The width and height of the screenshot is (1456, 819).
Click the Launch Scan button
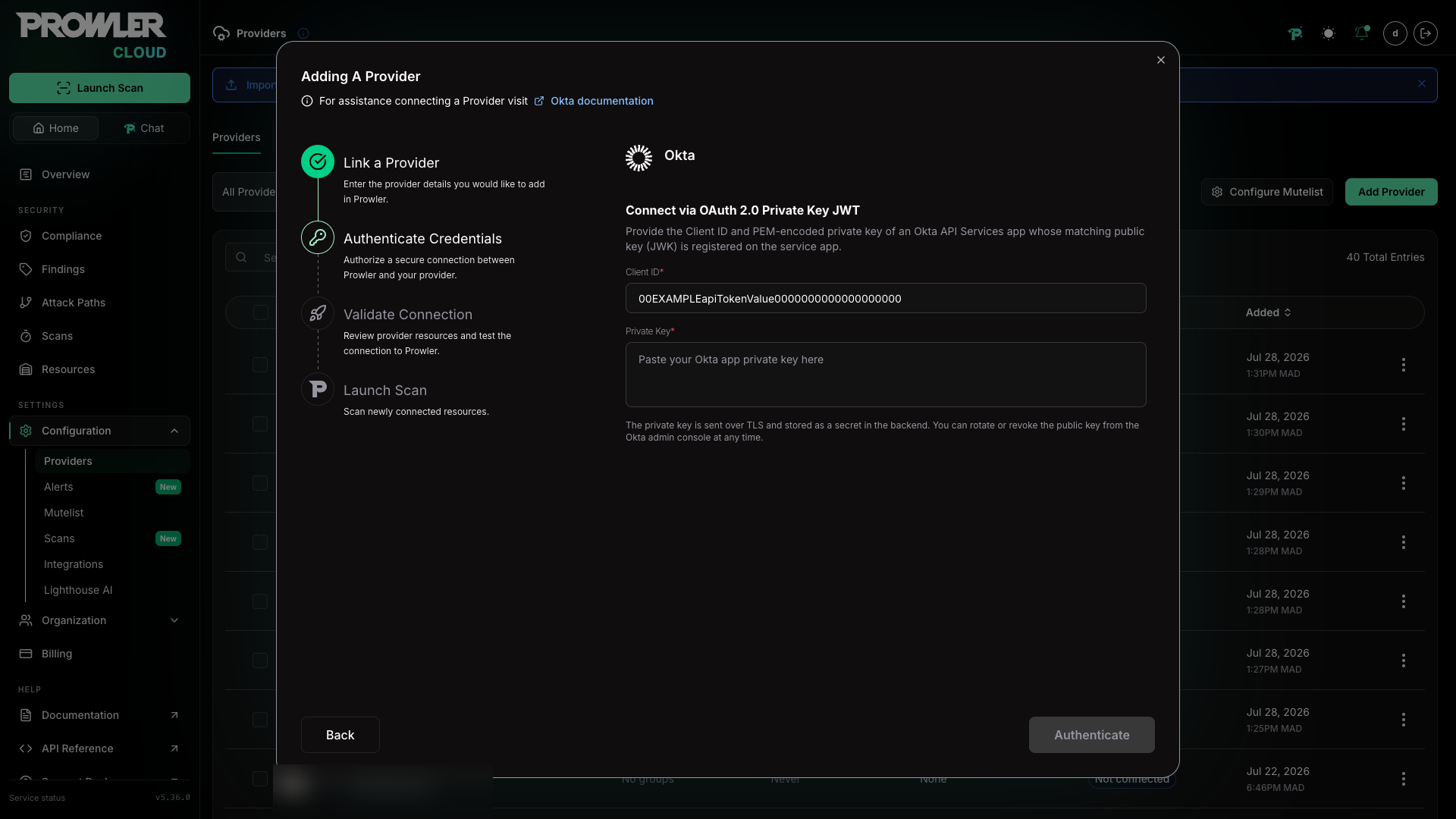point(99,88)
